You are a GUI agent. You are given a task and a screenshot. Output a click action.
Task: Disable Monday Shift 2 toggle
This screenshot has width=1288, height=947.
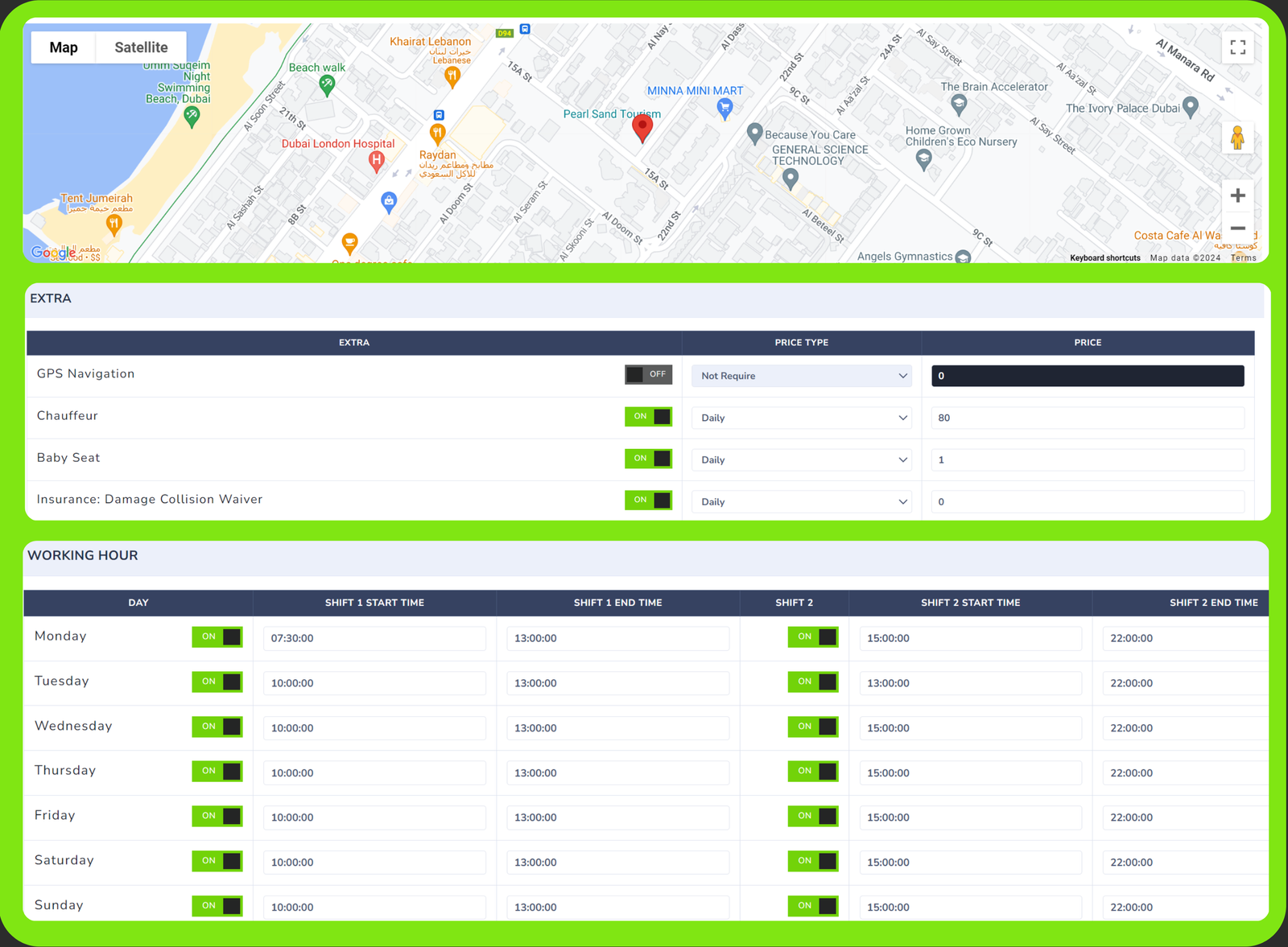click(x=812, y=637)
